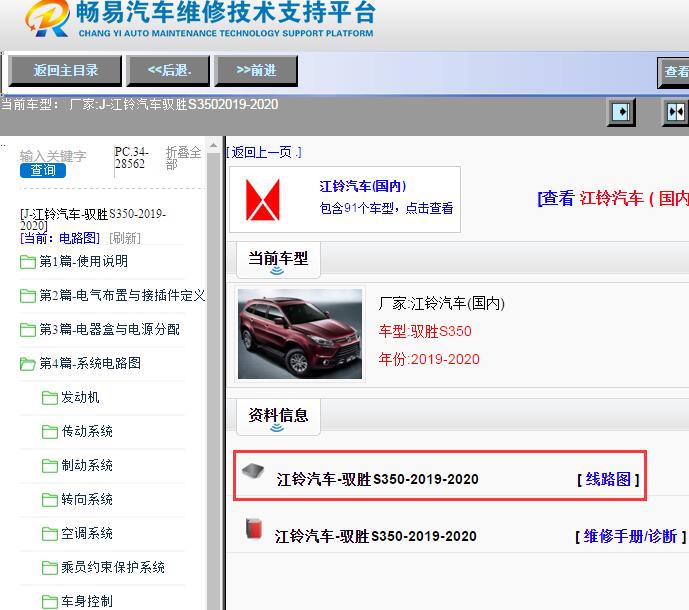Open the 制动系统 folder icon

pos(49,466)
